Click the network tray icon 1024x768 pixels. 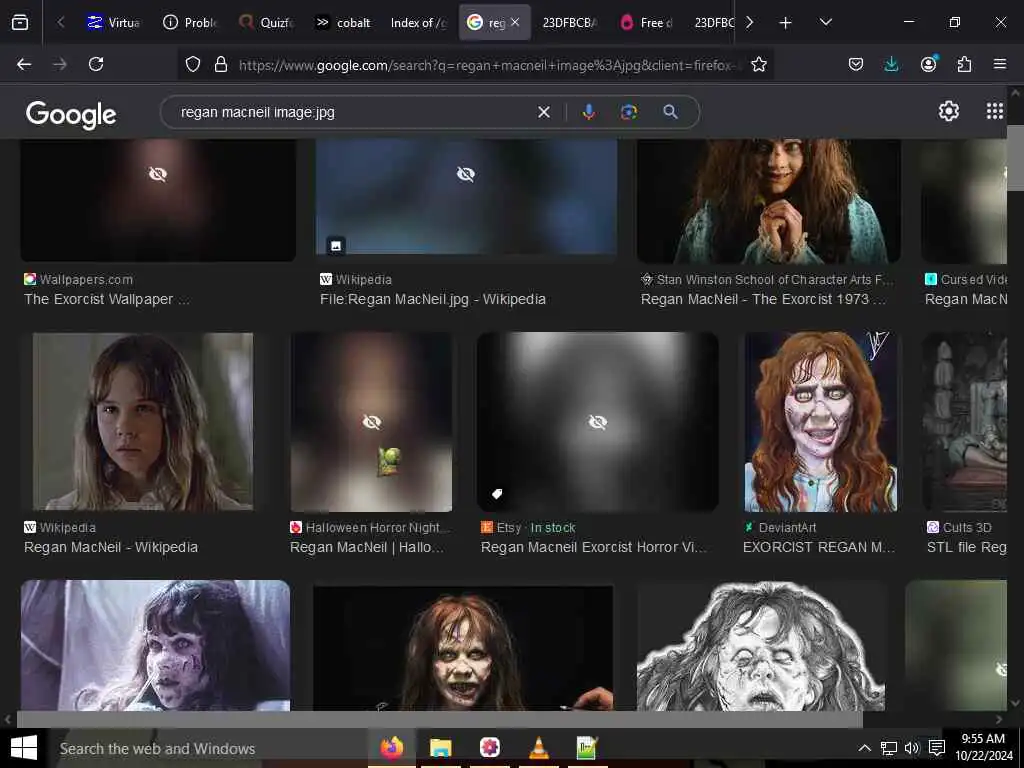(888, 748)
